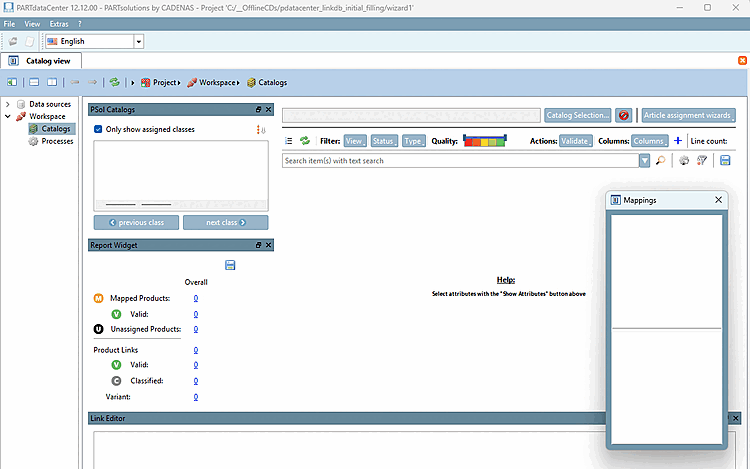750x469 pixels.
Task: Open the Project breadcrumb
Action: point(161,82)
